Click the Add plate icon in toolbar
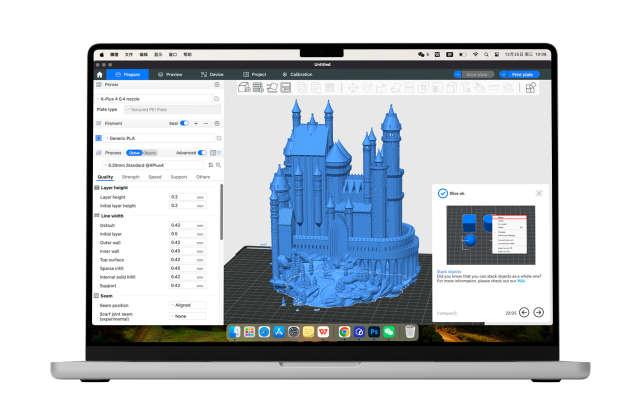The height and width of the screenshot is (404, 637). [x=257, y=88]
